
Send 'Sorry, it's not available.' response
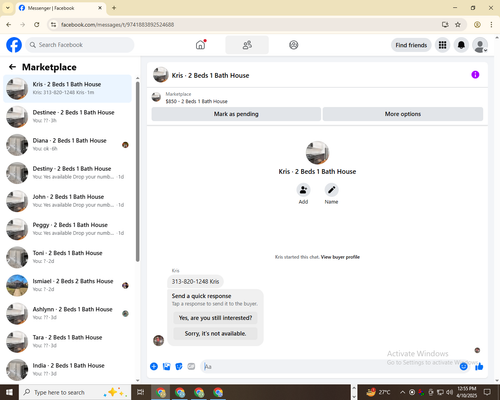[x=215, y=333]
